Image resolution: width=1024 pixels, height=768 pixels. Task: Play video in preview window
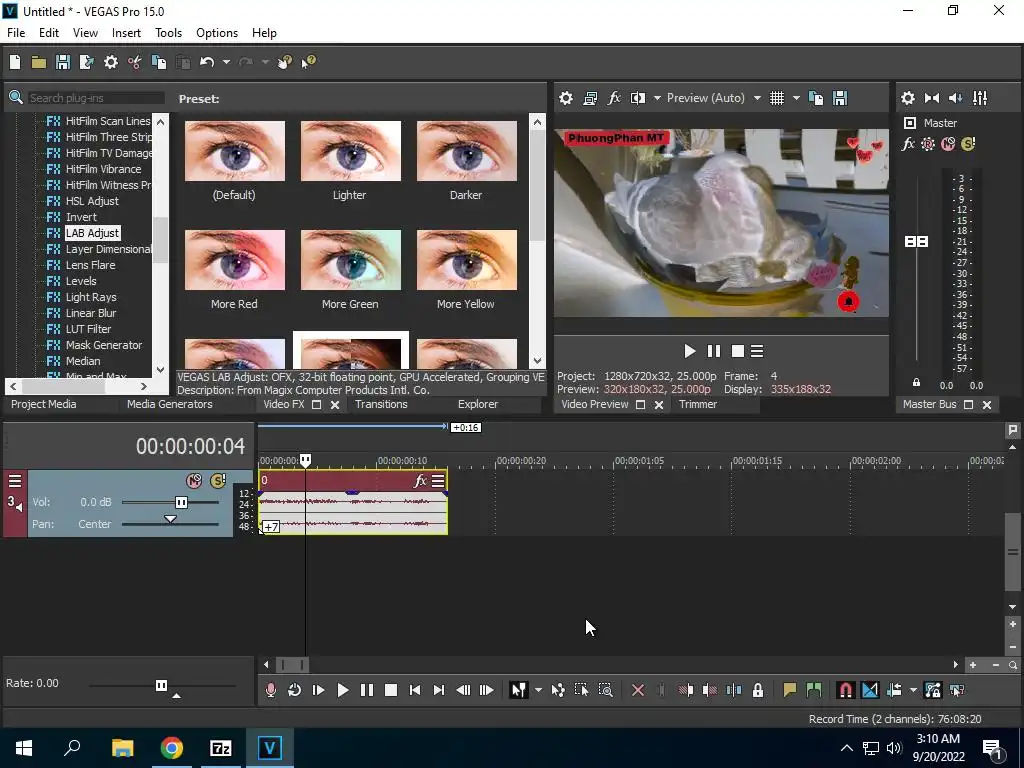pos(690,351)
